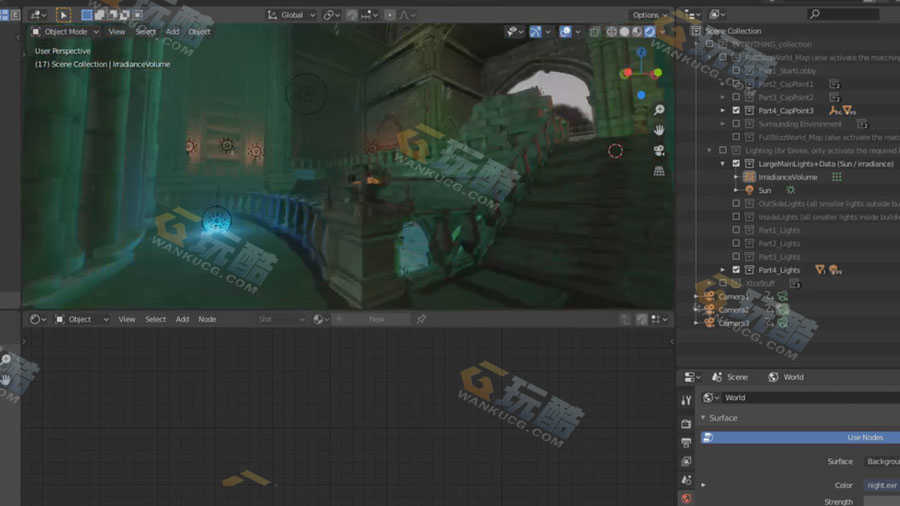Viewport: 900px width, 506px height.
Task: Toggle proportional editing button
Action: (x=390, y=15)
